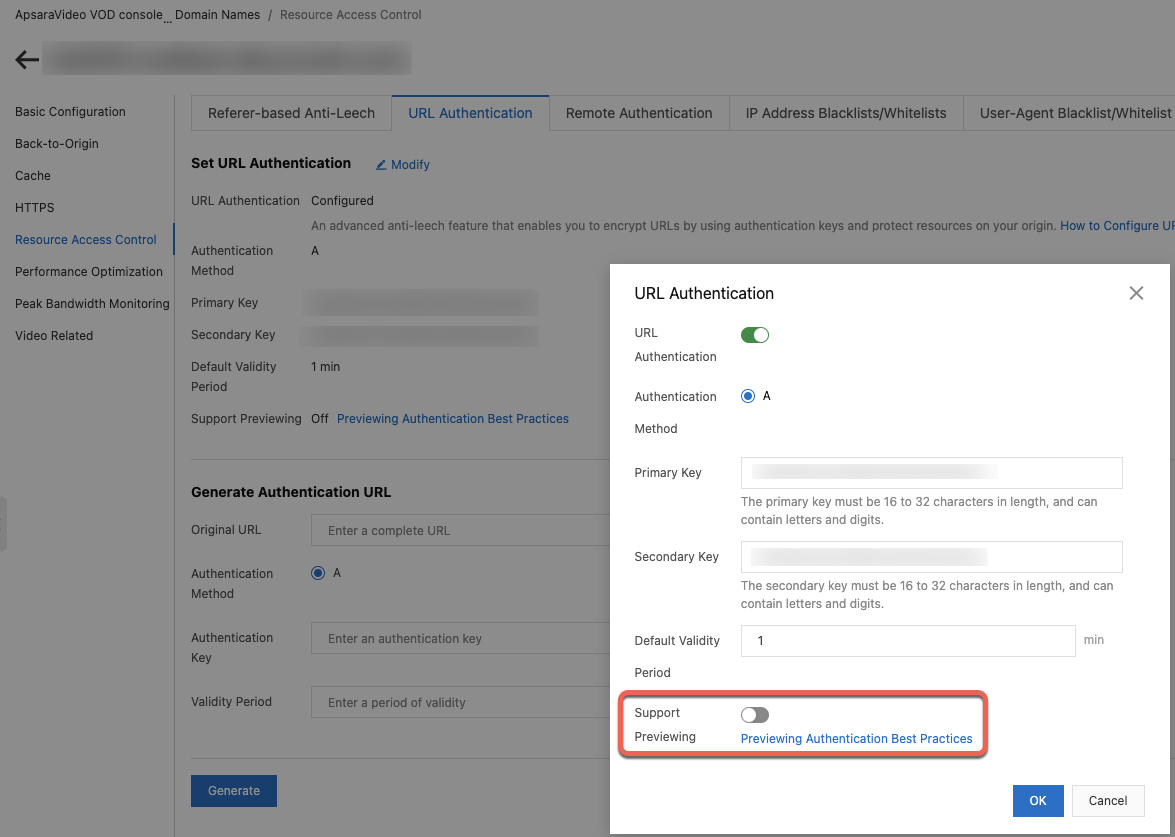Open Remote Authentication tab

639,113
